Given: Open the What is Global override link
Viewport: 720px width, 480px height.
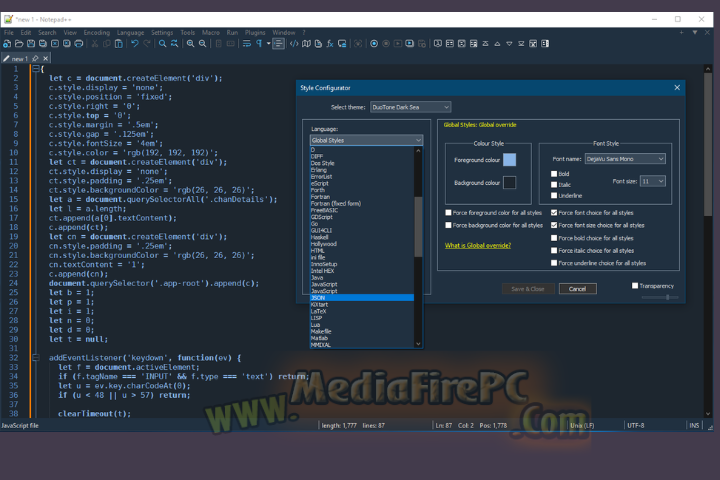Looking at the screenshot, I should [478, 245].
